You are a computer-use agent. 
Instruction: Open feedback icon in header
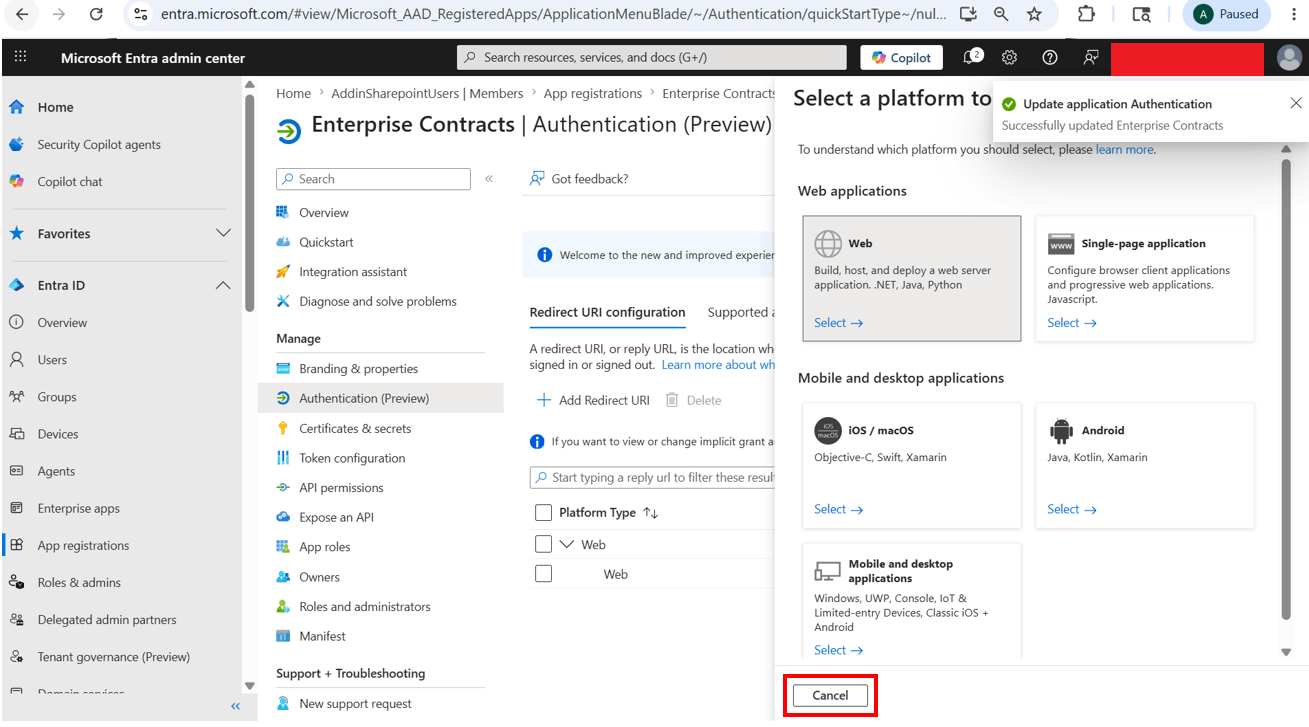tap(1090, 57)
